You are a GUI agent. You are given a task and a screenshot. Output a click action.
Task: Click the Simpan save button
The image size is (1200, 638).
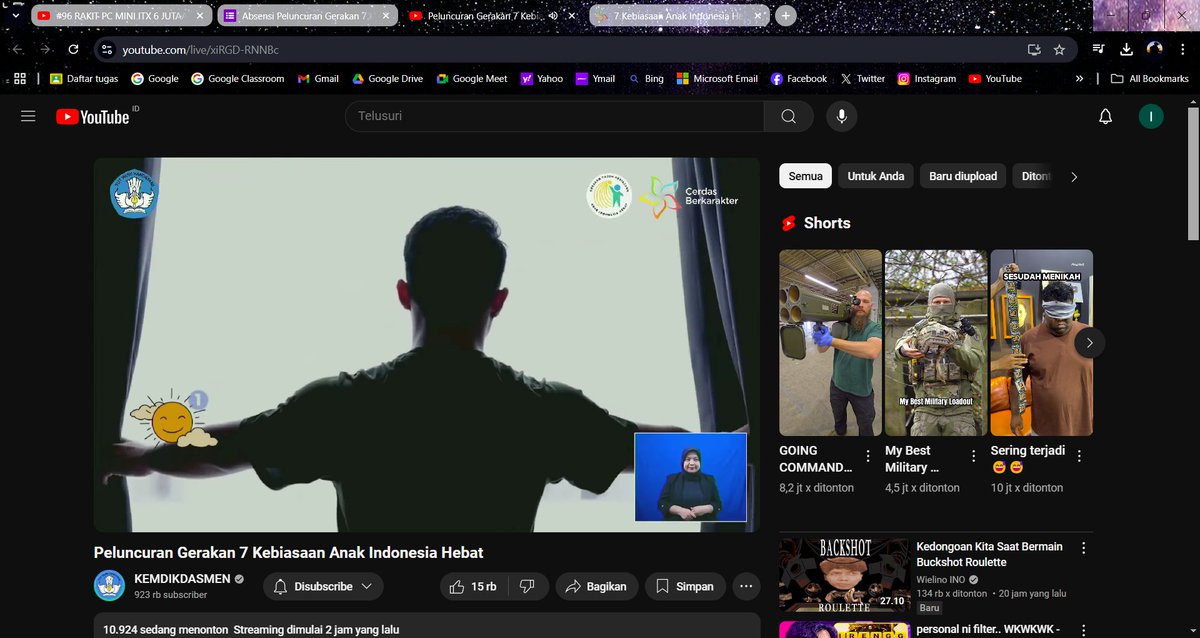(x=685, y=586)
